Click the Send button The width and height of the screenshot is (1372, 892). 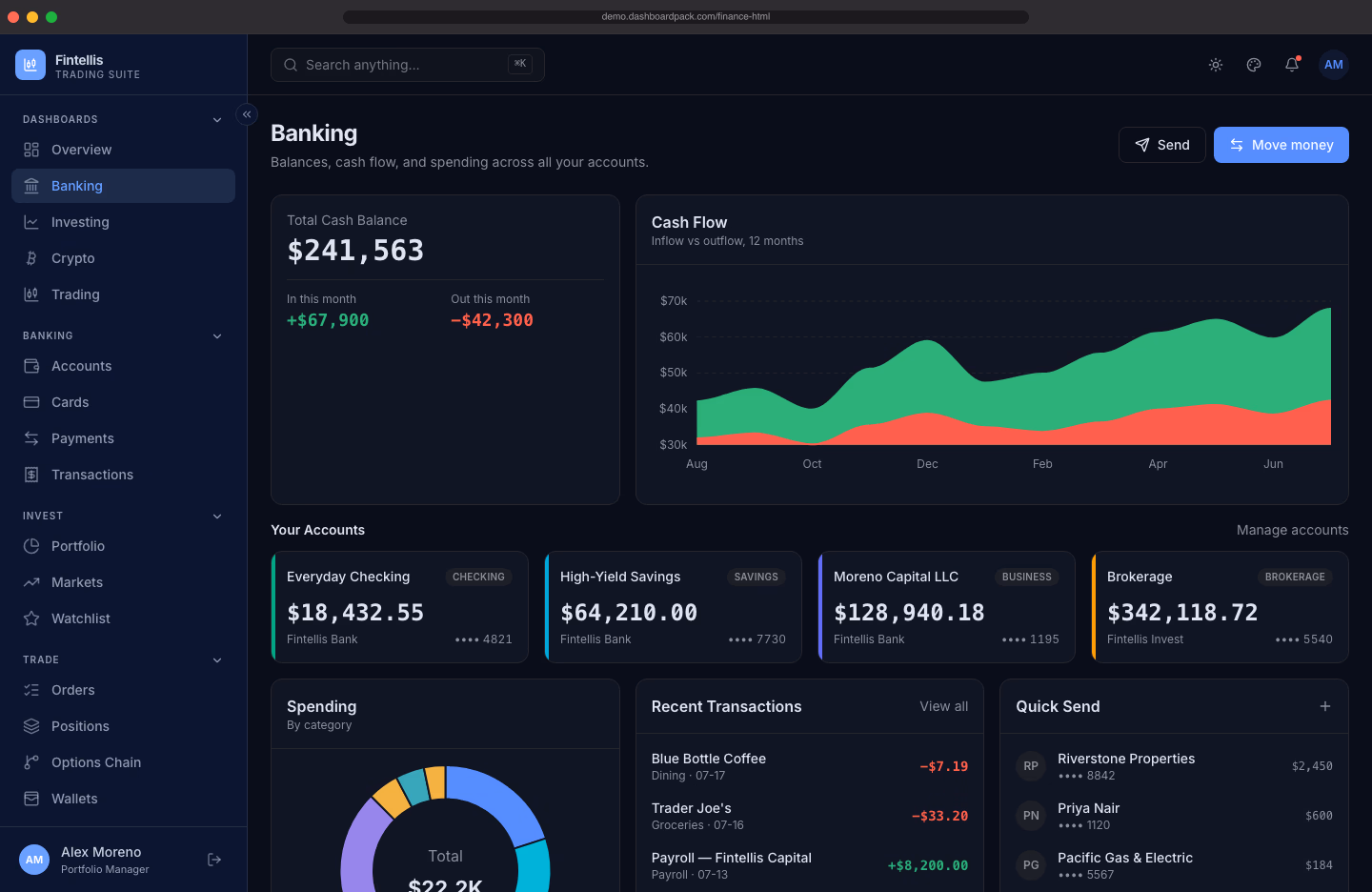(1162, 145)
